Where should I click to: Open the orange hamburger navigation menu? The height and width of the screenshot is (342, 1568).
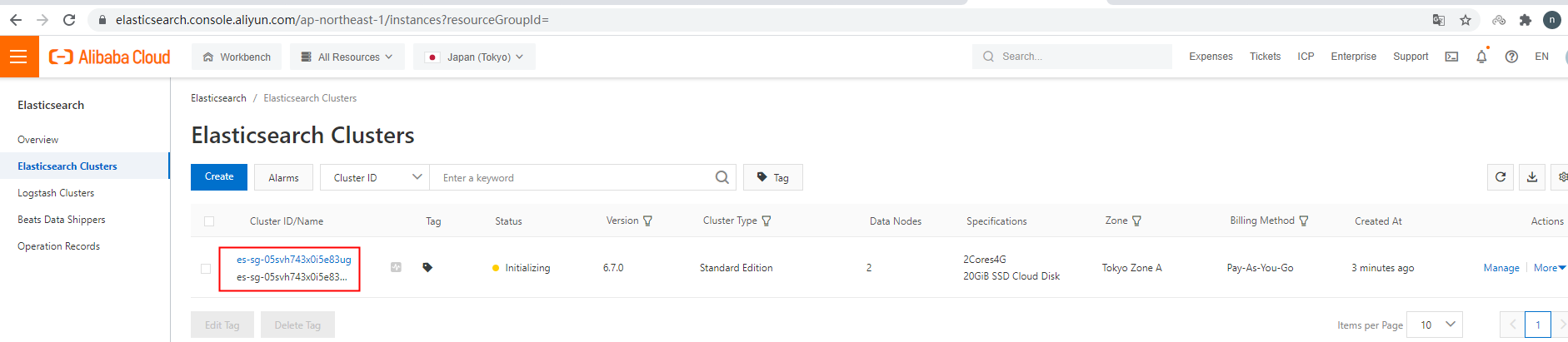(19, 57)
